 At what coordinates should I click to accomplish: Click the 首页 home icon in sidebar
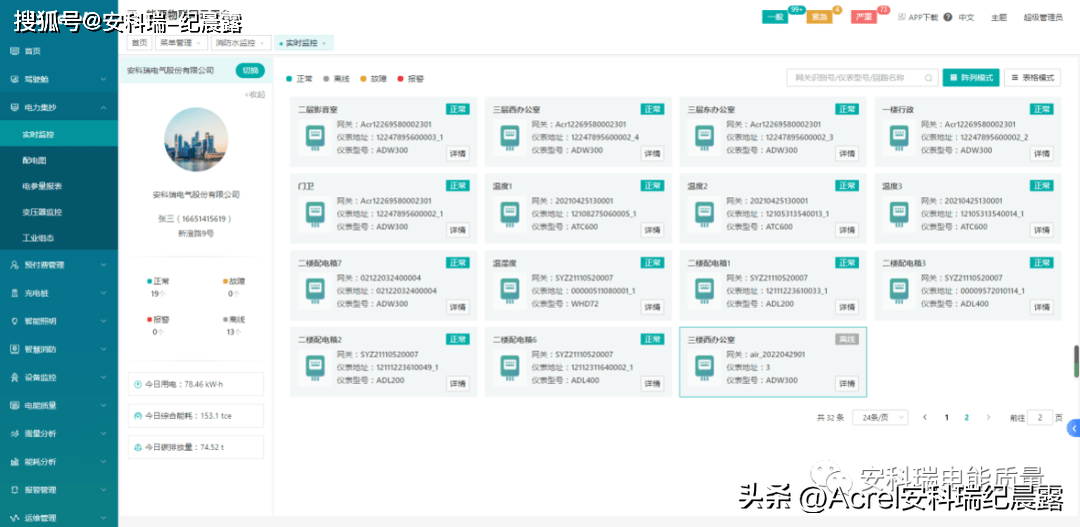pyautogui.click(x=14, y=51)
